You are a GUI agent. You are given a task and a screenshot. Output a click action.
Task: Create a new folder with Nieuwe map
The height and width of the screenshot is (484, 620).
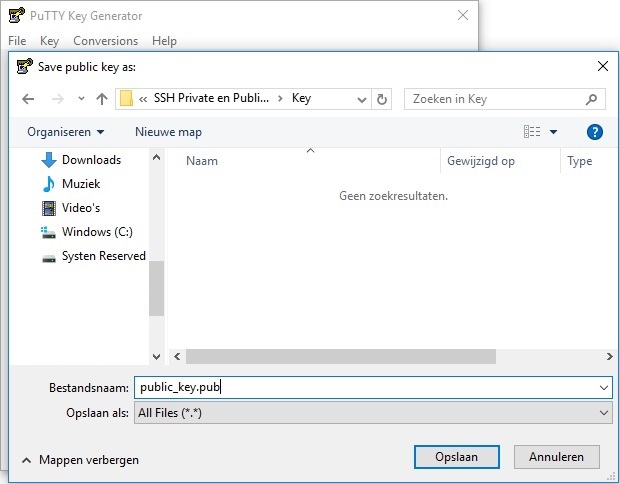click(168, 132)
